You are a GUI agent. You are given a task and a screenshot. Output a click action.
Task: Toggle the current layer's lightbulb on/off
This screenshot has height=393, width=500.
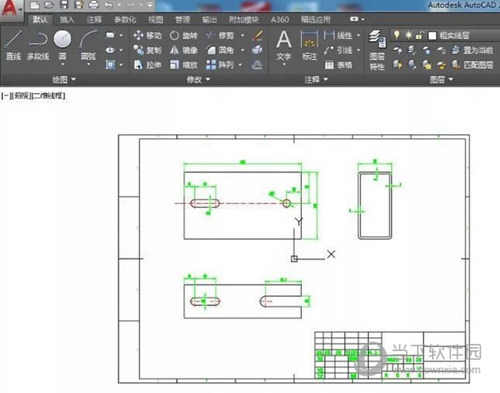397,35
